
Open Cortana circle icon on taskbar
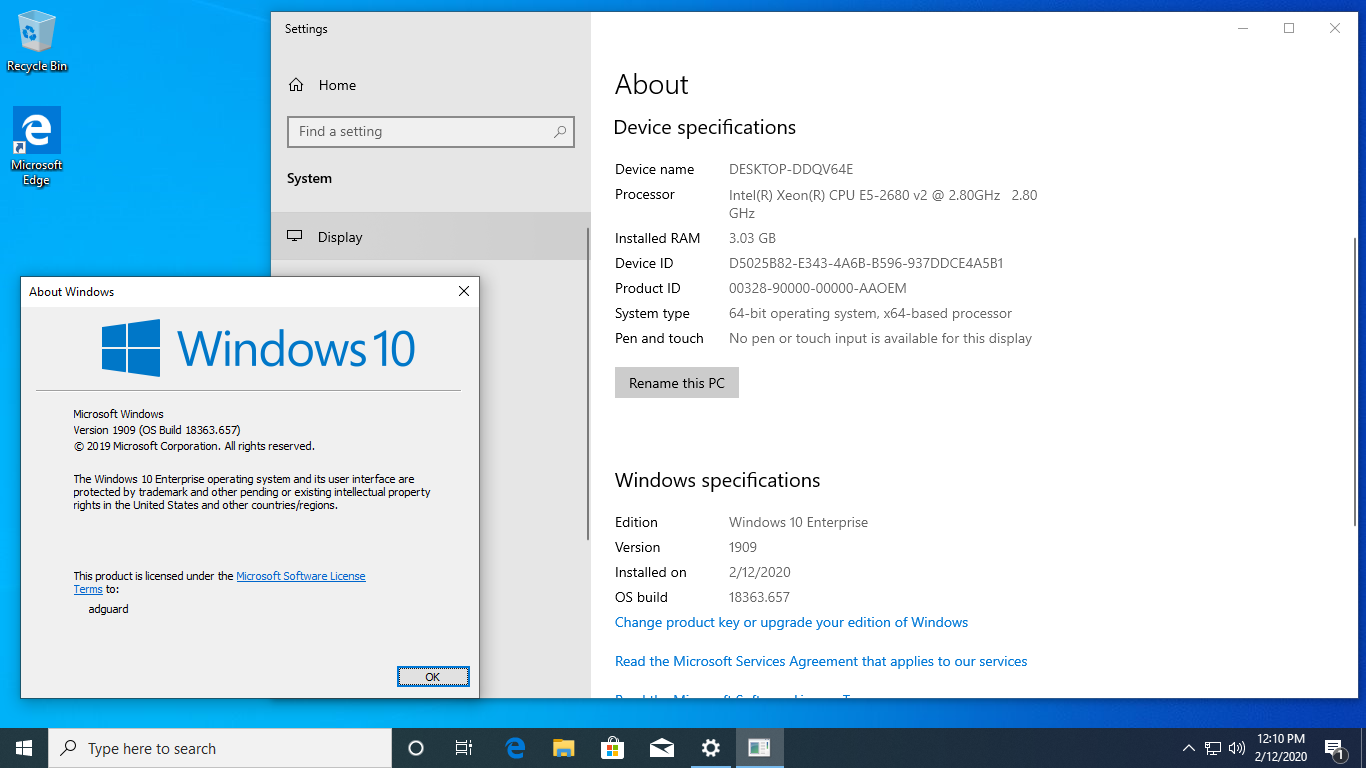point(416,748)
